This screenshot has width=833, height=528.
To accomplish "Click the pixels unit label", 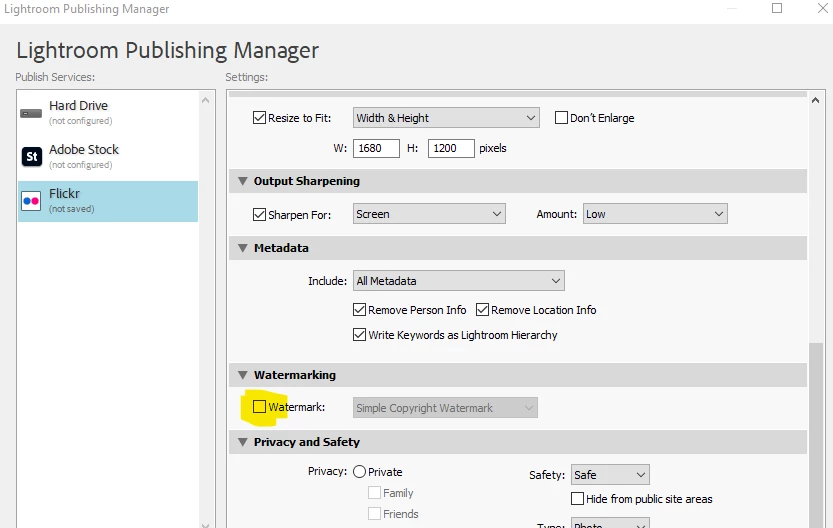I will point(492,148).
